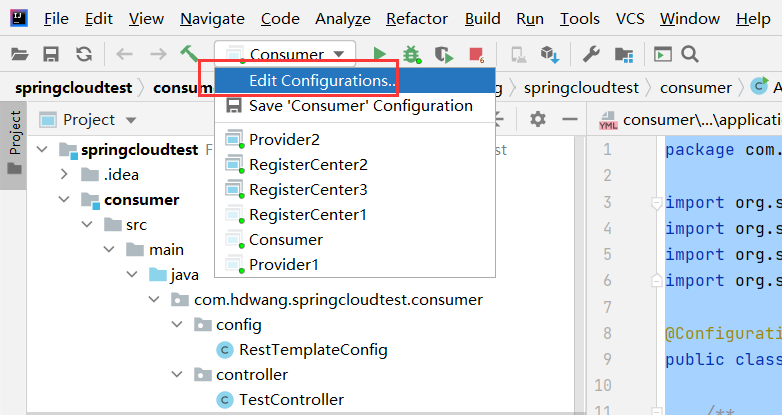782x415 pixels.
Task: Click the Run with Coverage icon
Action: pos(442,54)
